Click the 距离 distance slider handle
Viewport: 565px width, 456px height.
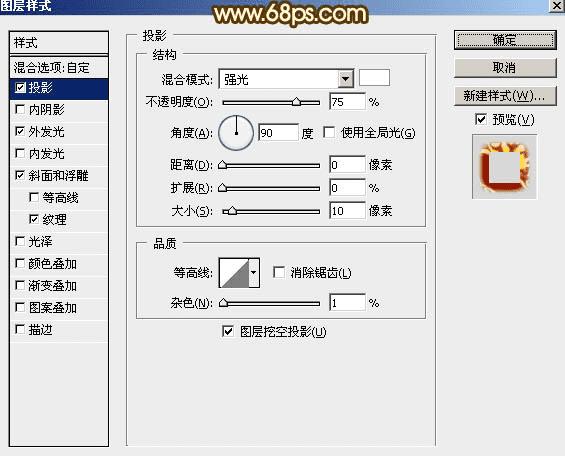pyautogui.click(x=223, y=165)
